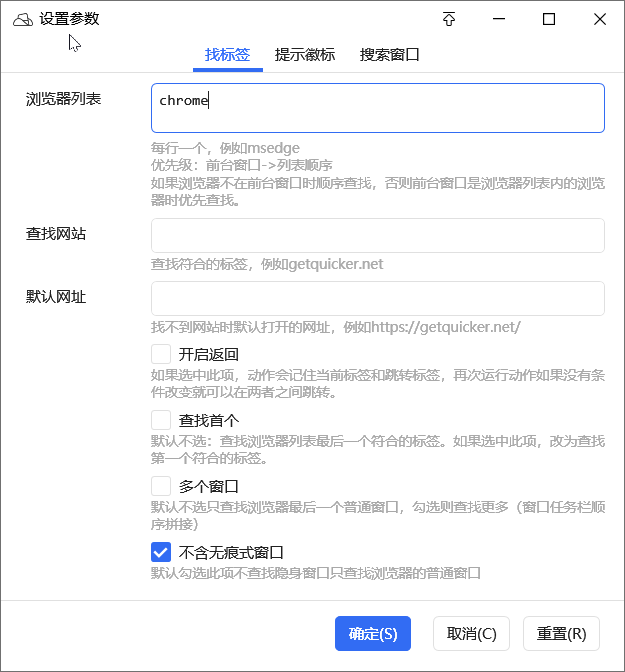Click the 查找网站 label

56,234
